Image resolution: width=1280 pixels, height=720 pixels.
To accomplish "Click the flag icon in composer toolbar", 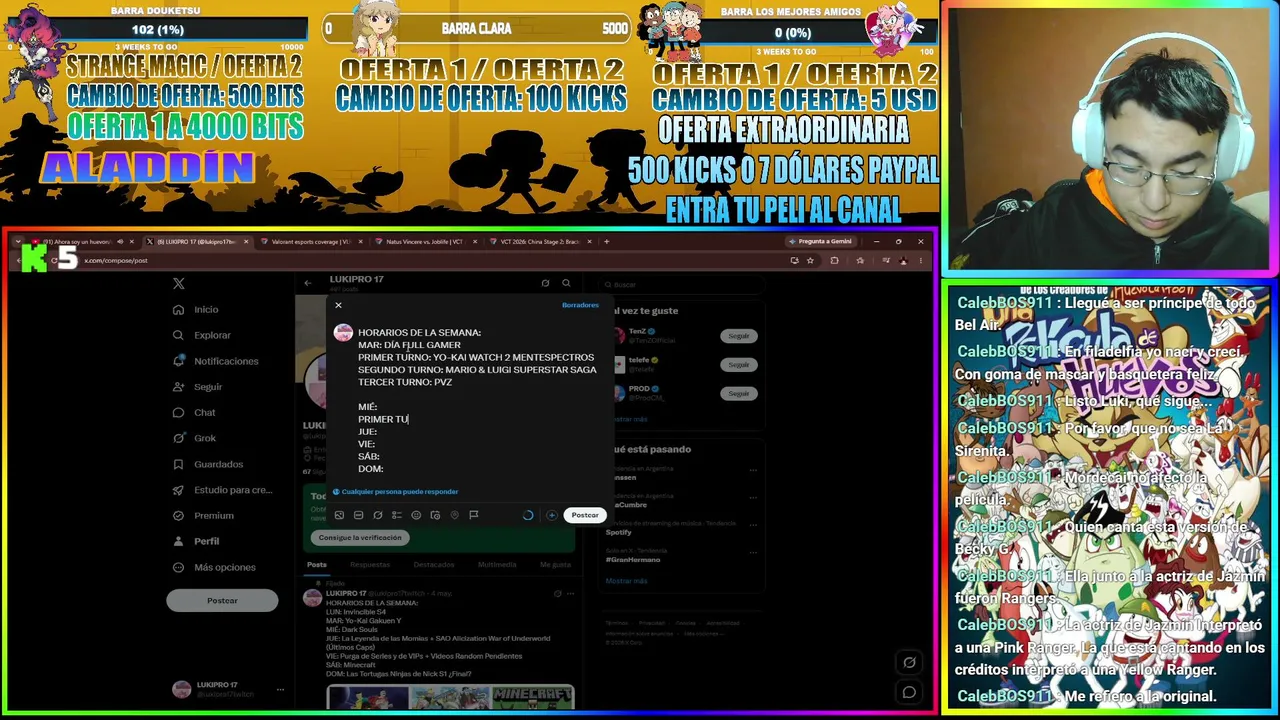I will point(474,515).
